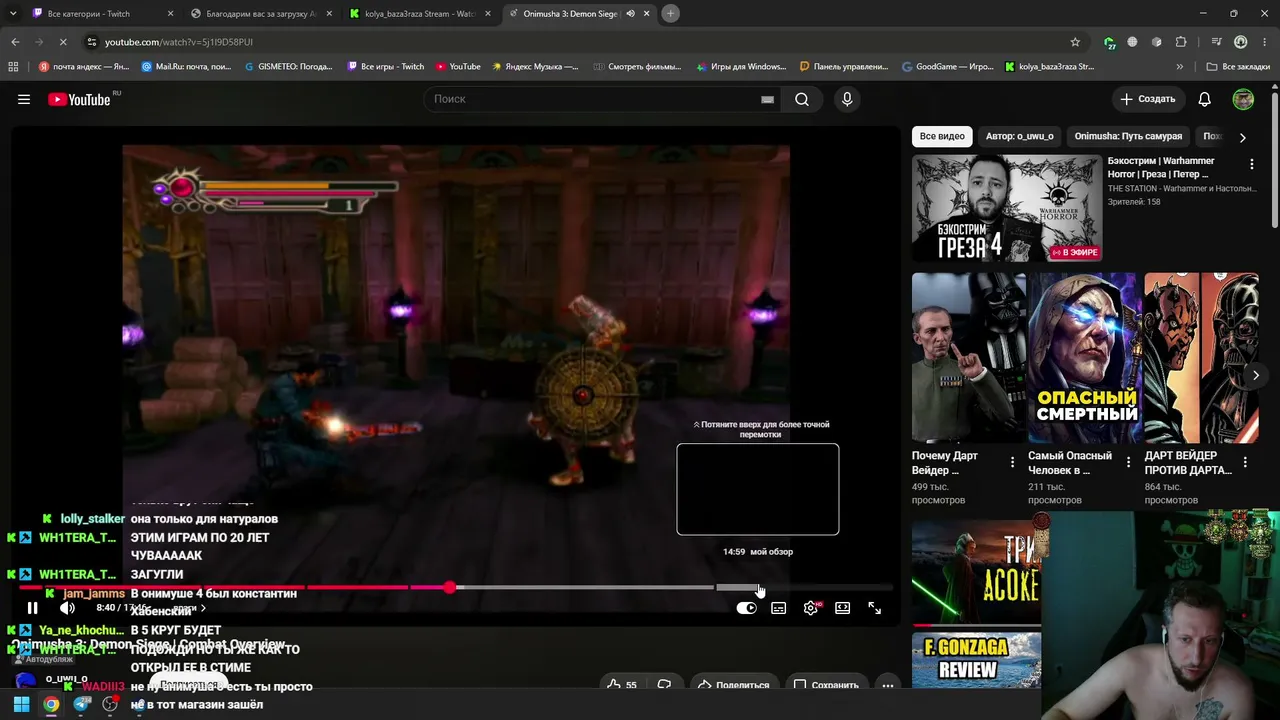Image resolution: width=1280 pixels, height=720 pixels.
Task: Switch to the kolya_baza3raza Stream tab
Action: click(420, 14)
